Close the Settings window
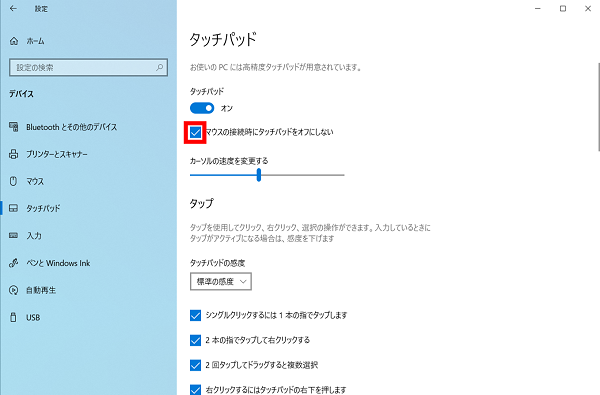600x395 pixels. point(588,8)
